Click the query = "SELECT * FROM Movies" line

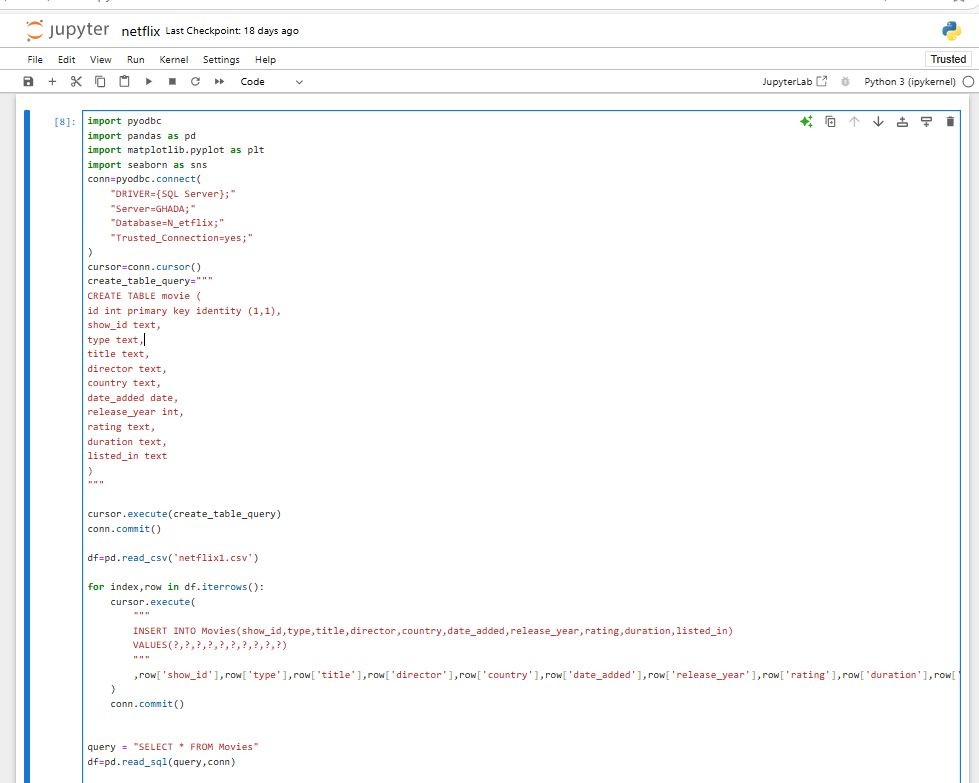(173, 747)
